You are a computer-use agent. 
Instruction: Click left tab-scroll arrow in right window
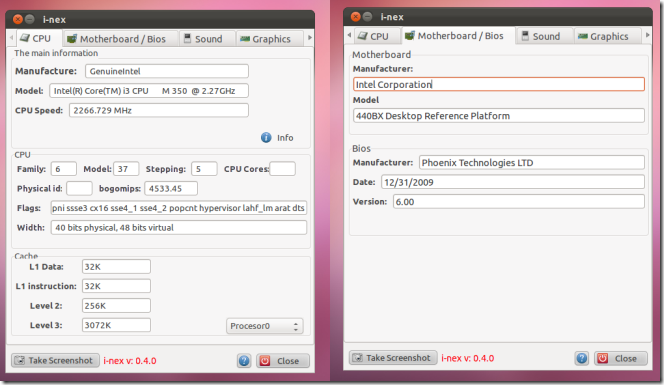pyautogui.click(x=349, y=35)
